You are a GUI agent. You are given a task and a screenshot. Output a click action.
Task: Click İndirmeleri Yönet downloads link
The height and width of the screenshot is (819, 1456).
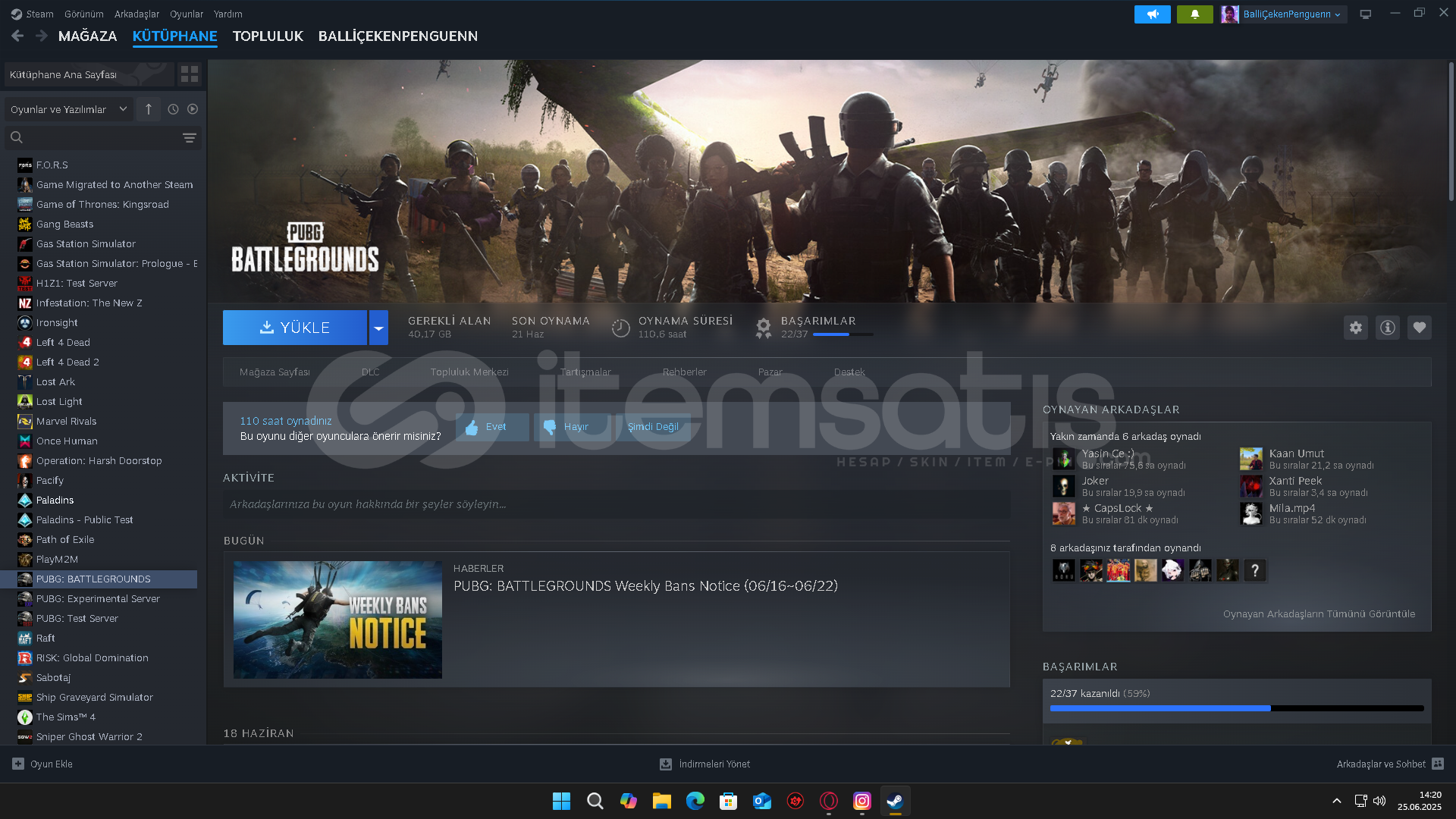pos(704,764)
